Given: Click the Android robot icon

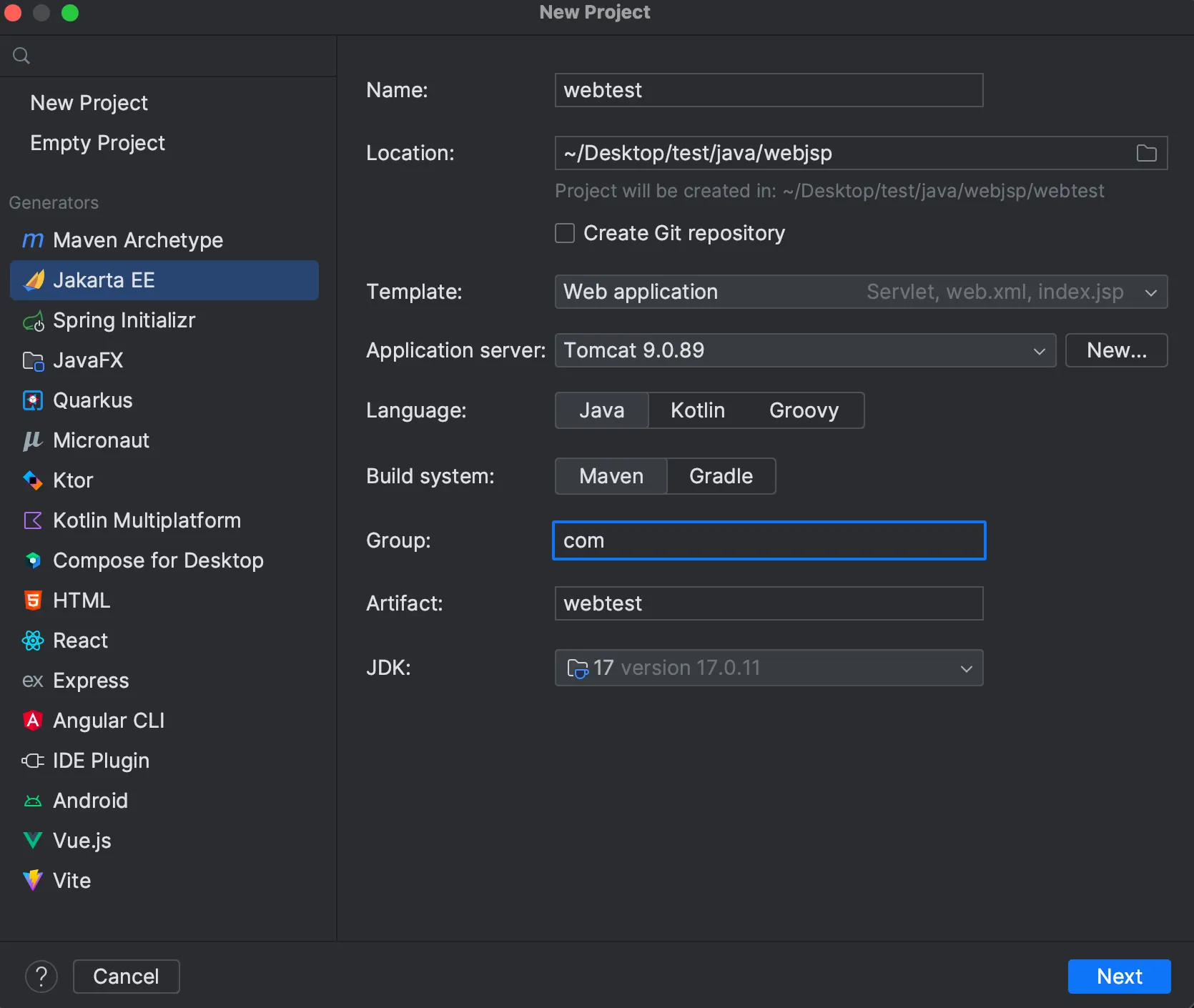Looking at the screenshot, I should 33,801.
